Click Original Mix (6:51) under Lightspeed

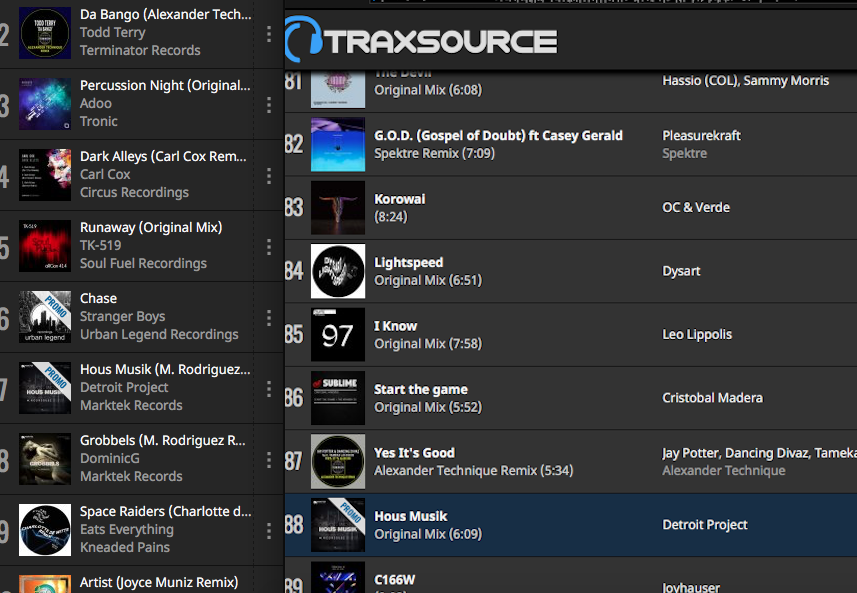point(428,280)
